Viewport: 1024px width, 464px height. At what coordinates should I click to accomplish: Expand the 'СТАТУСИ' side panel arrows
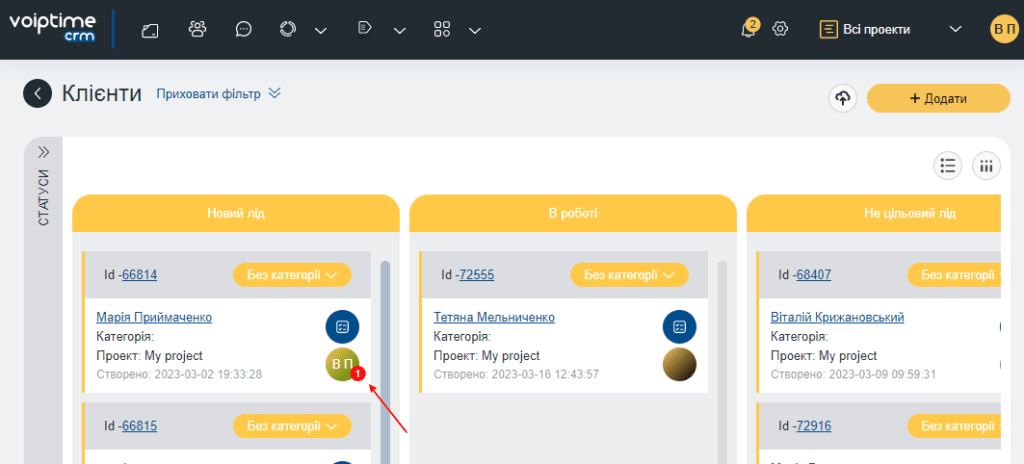click(x=44, y=152)
